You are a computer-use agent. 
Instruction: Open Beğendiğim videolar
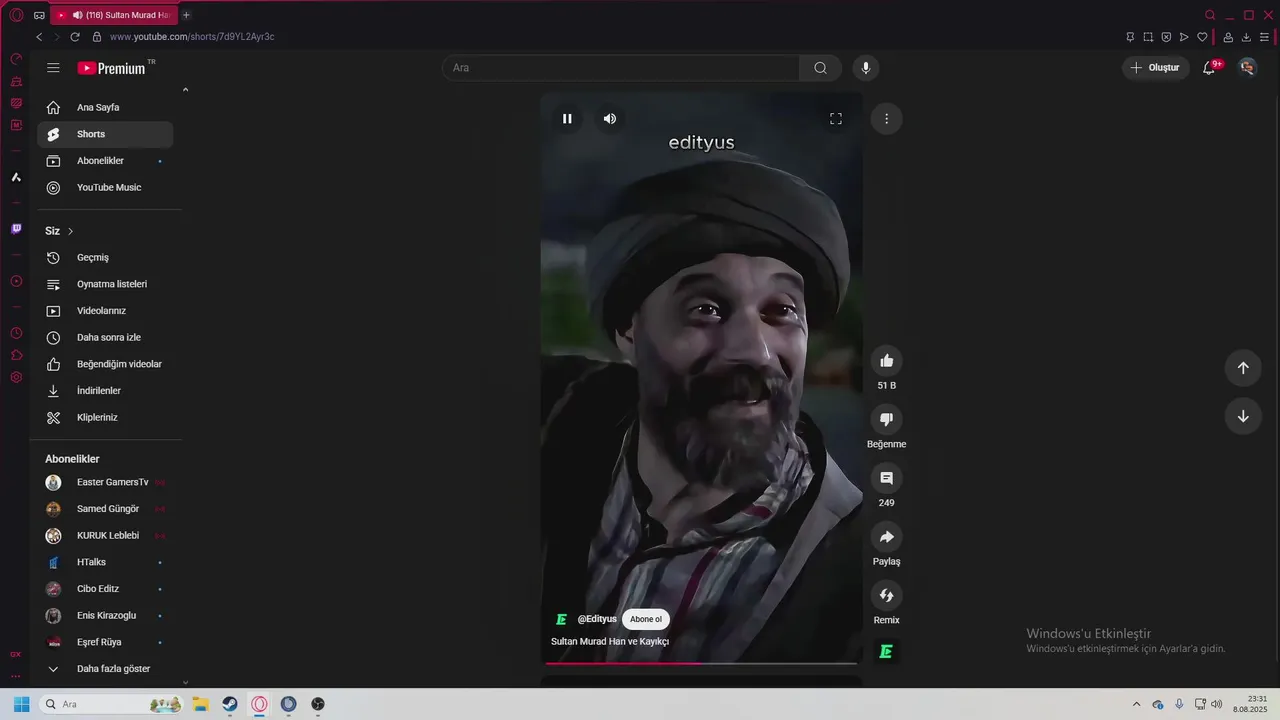pos(105,364)
